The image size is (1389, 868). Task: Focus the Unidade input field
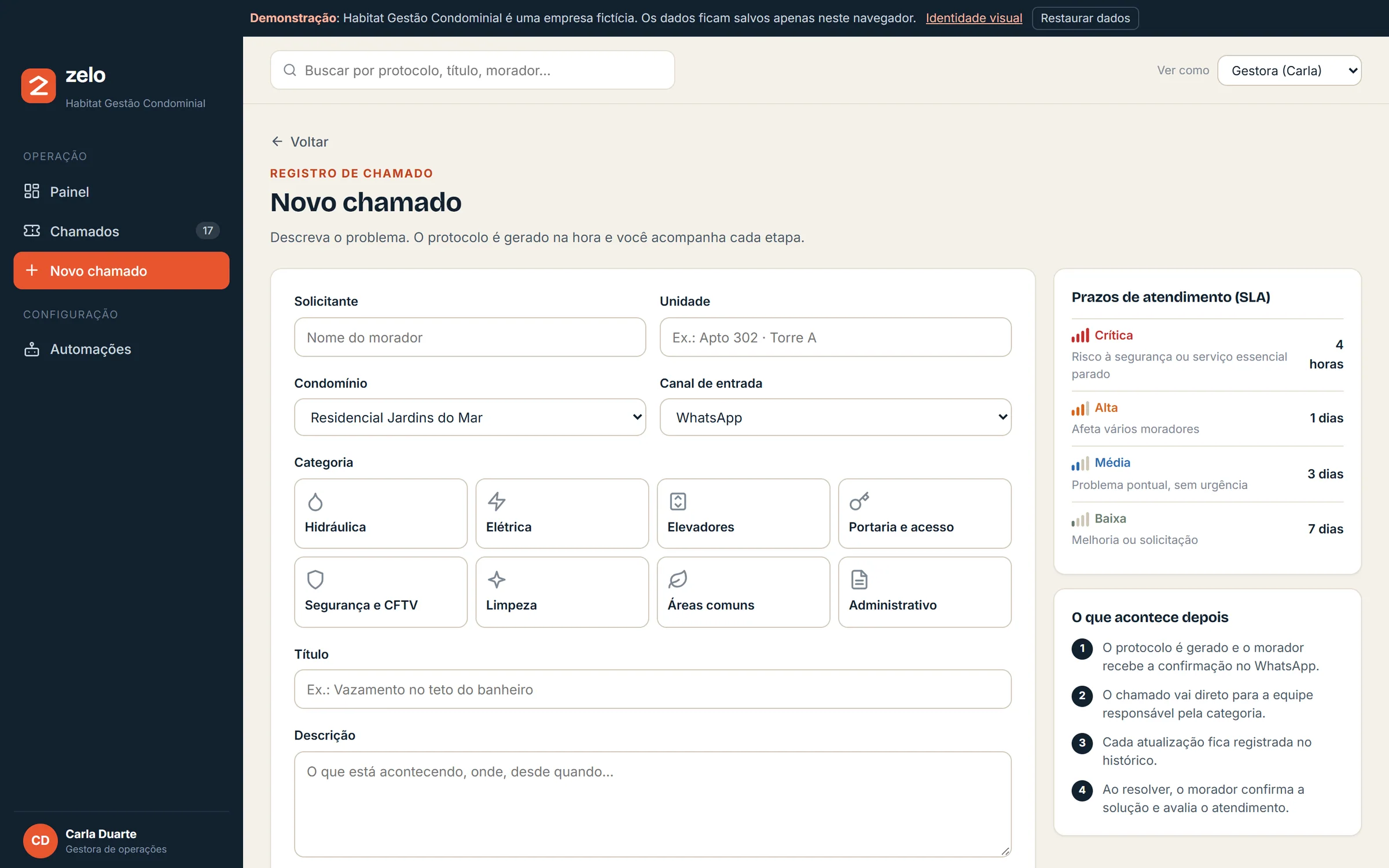click(x=835, y=337)
